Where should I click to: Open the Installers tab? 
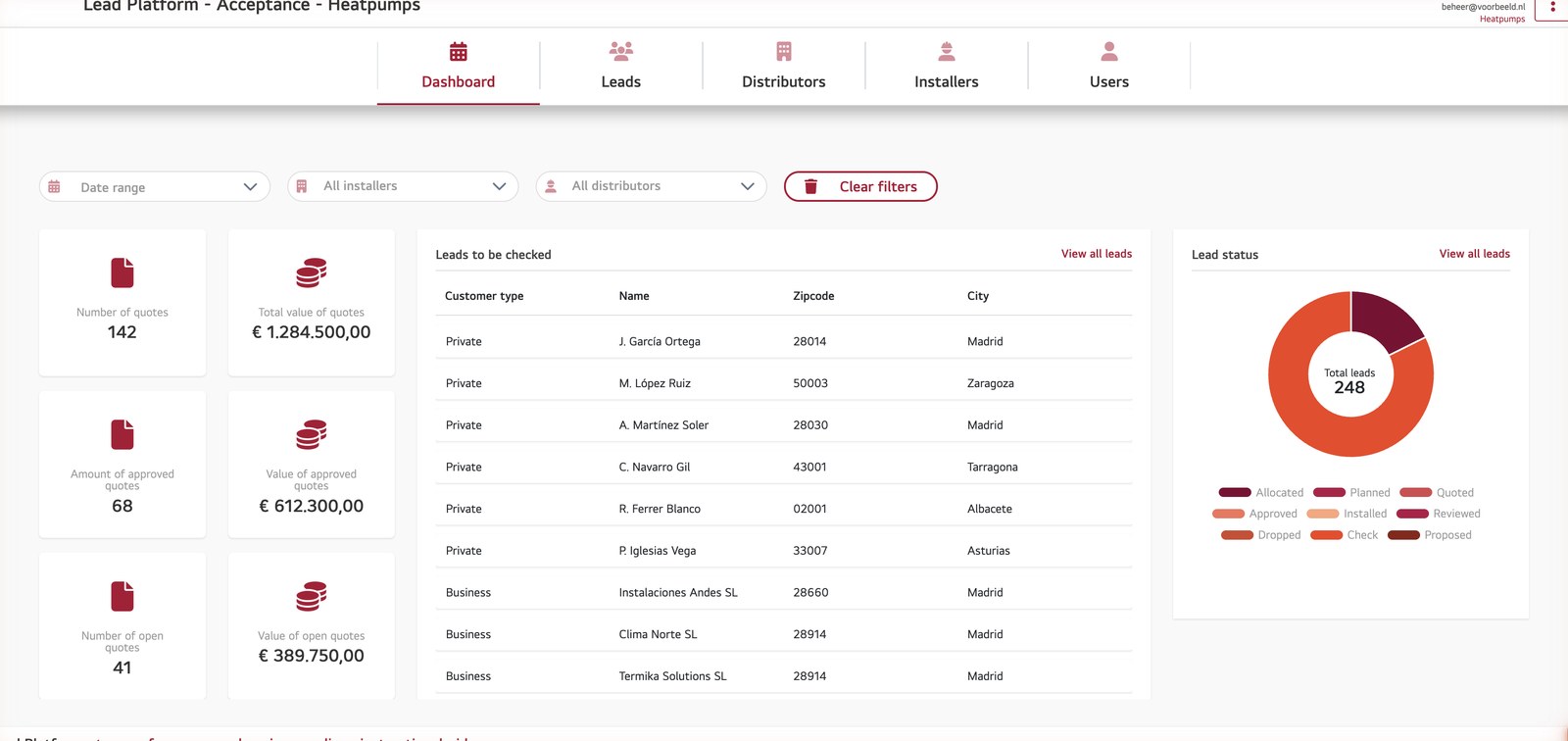[x=946, y=67]
